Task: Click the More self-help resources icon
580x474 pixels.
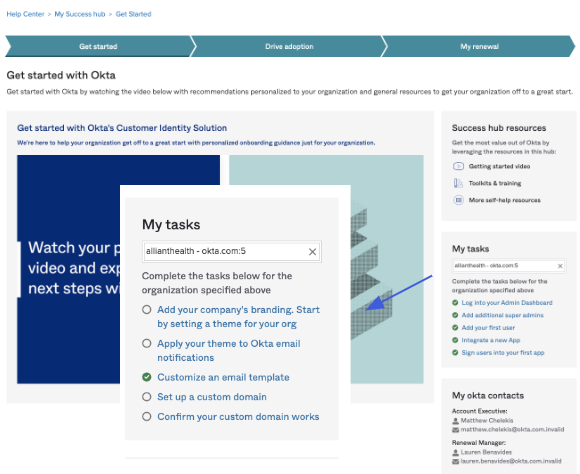Action: coord(458,200)
